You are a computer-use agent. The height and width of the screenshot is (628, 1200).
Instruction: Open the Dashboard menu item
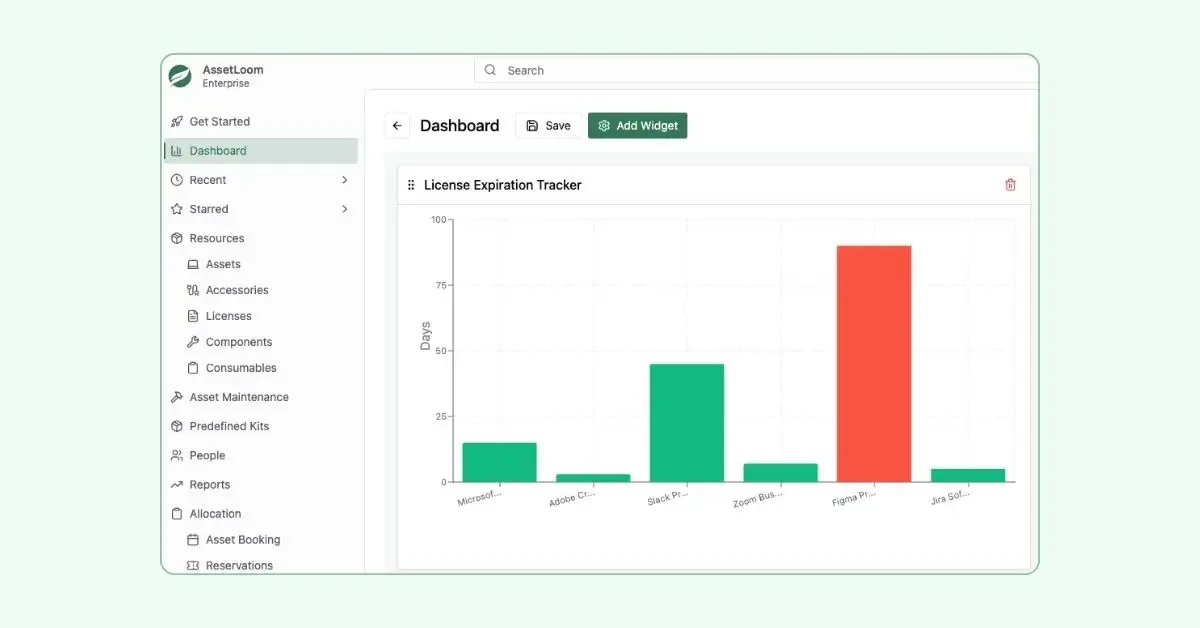tap(218, 151)
